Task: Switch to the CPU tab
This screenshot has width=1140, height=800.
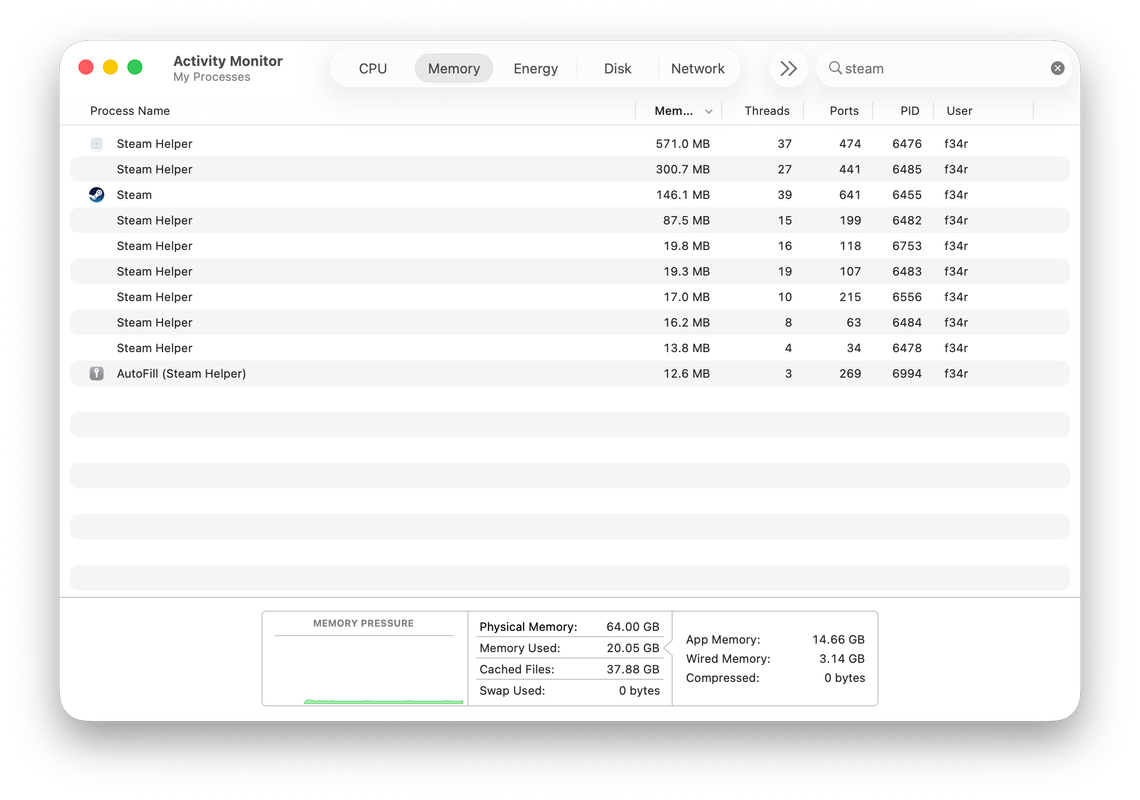Action: [x=373, y=68]
